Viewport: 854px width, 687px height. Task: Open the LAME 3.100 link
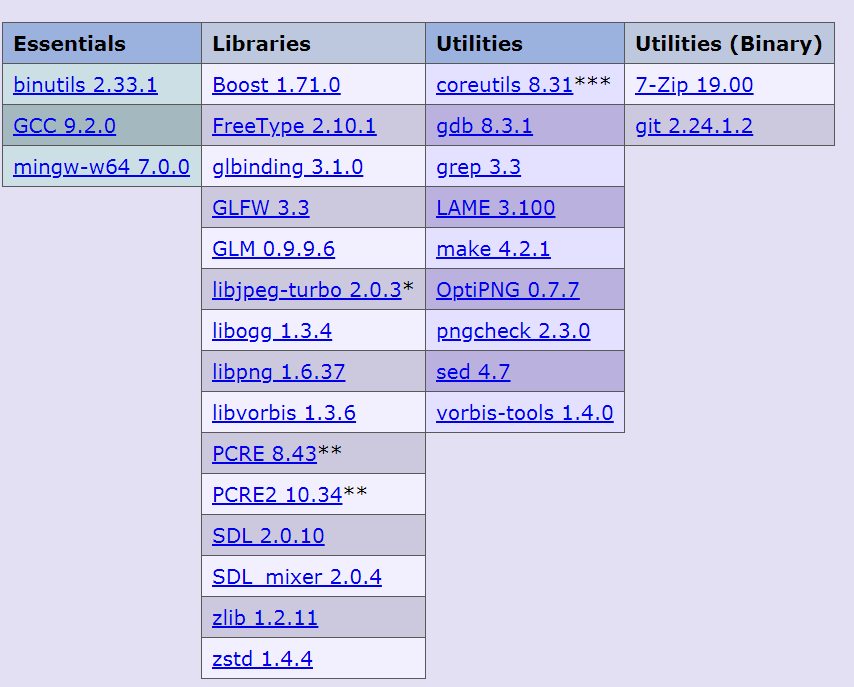[496, 208]
